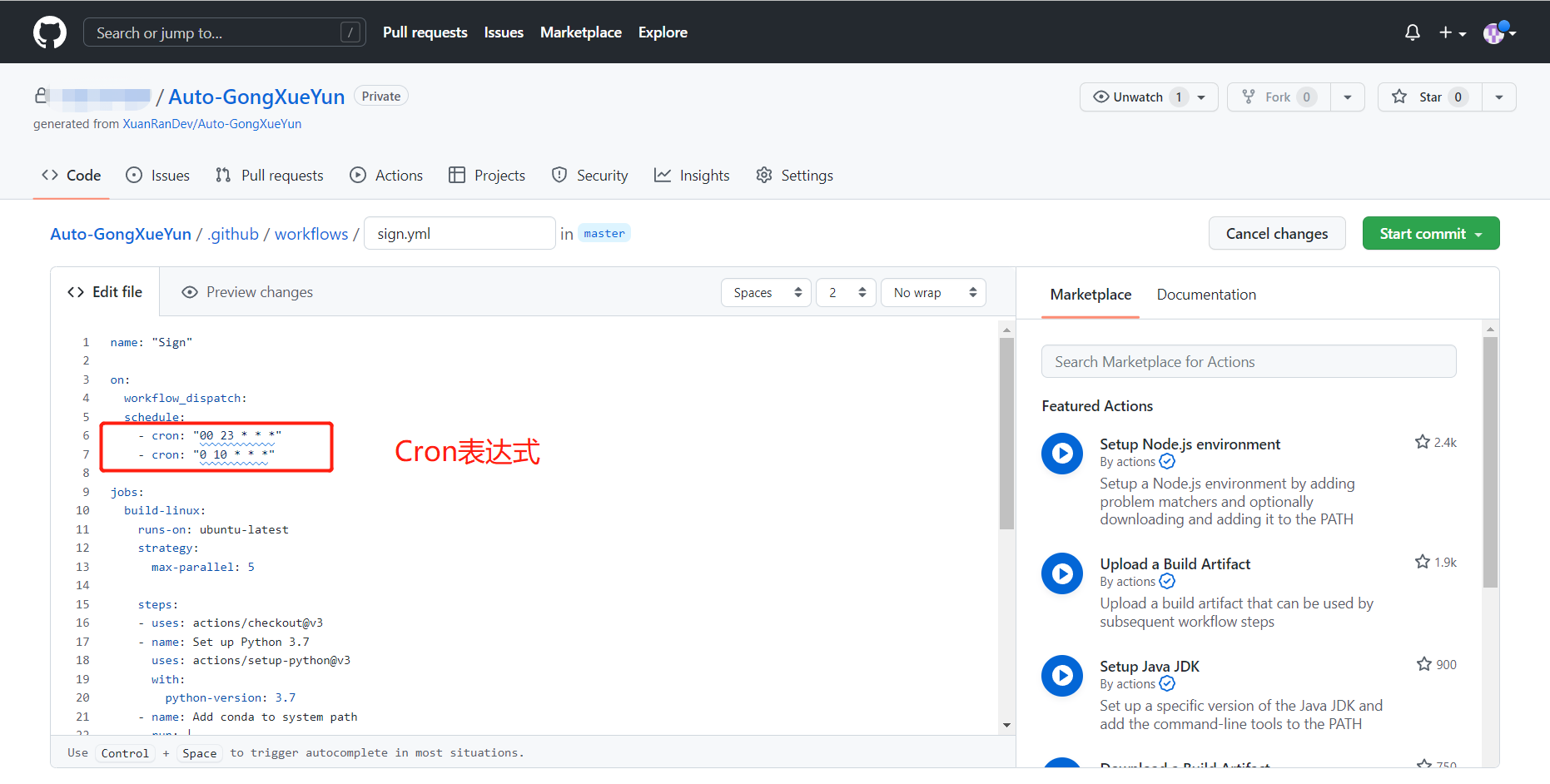
Task: Click Cancel changes
Action: (x=1277, y=233)
